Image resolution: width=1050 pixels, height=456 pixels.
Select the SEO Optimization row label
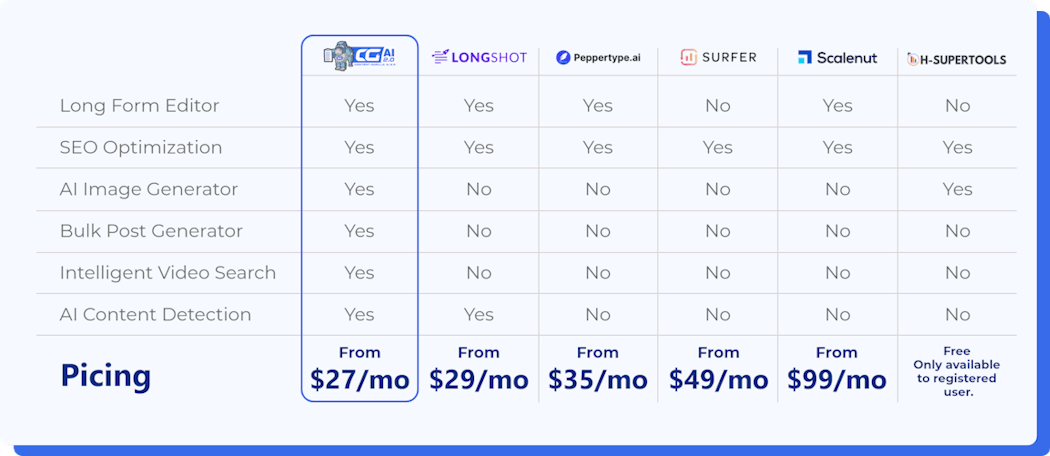pos(141,148)
